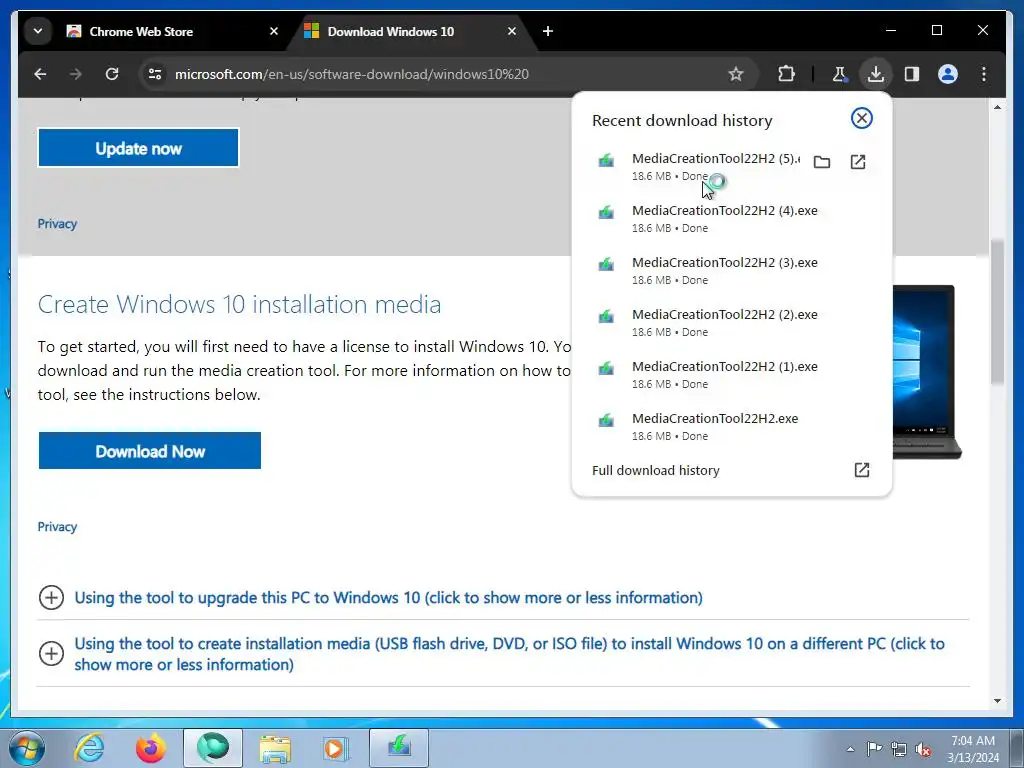This screenshot has height=768, width=1024.
Task: Open the Windows Start button
Action: pos(27,748)
